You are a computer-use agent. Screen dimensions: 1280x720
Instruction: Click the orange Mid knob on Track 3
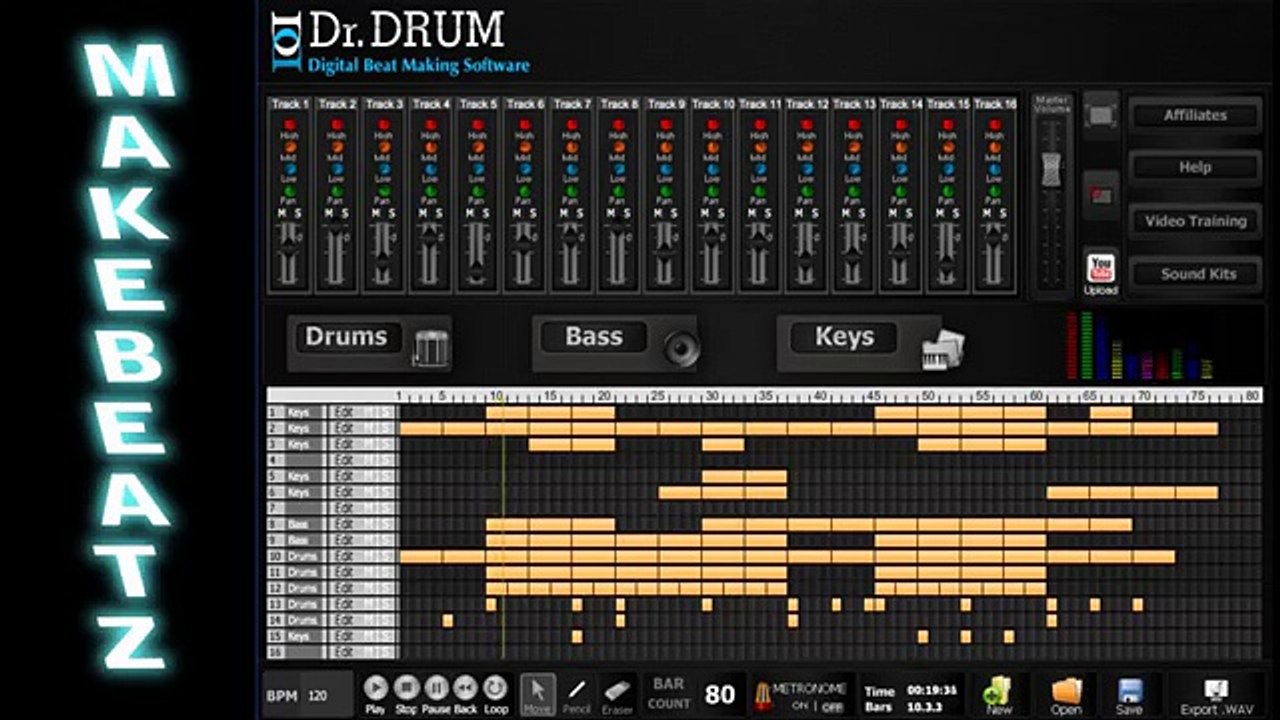pyautogui.click(x=384, y=147)
